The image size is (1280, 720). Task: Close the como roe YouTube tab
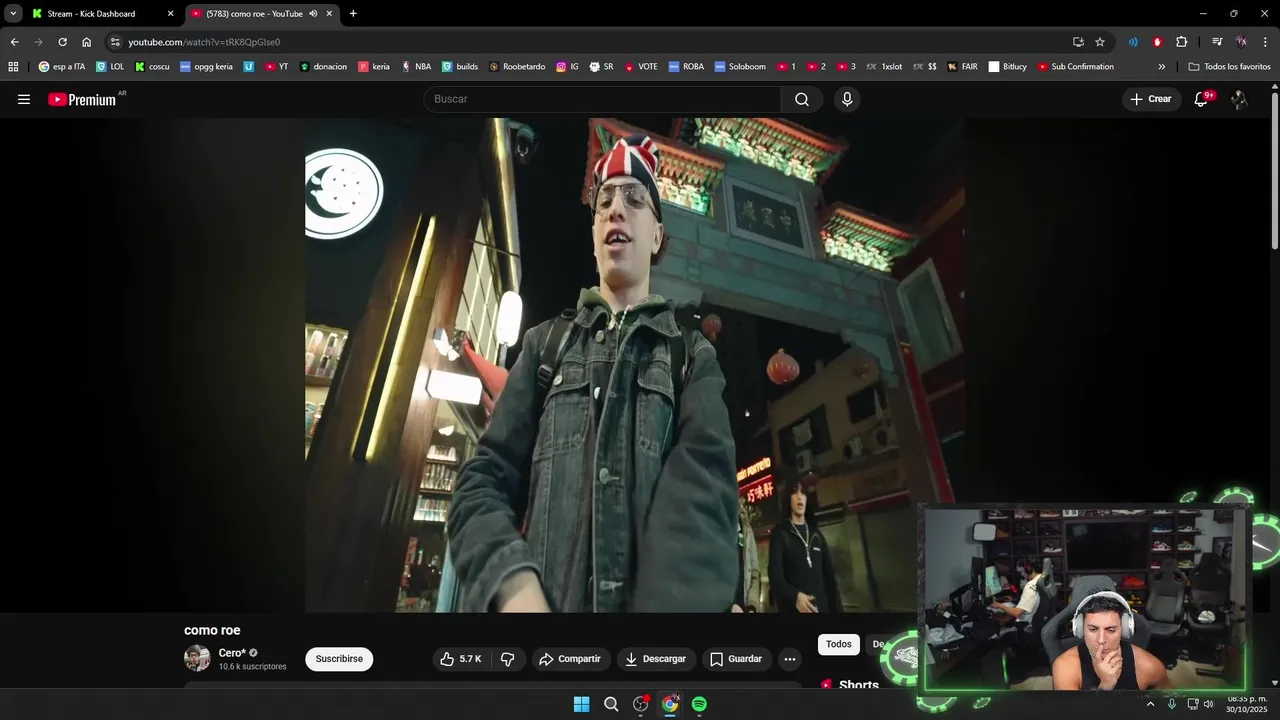click(329, 14)
